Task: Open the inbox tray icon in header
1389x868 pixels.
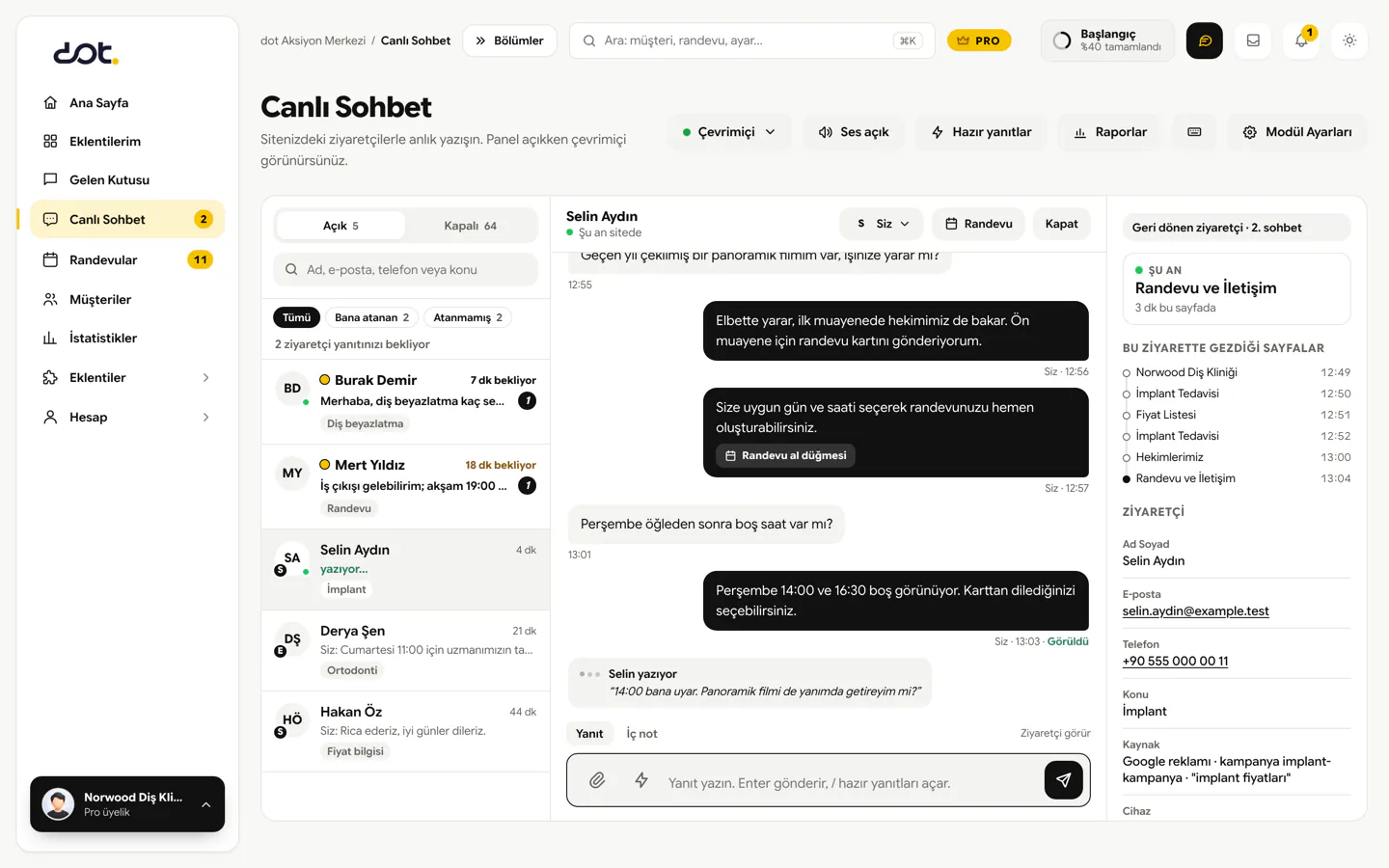Action: tap(1253, 41)
